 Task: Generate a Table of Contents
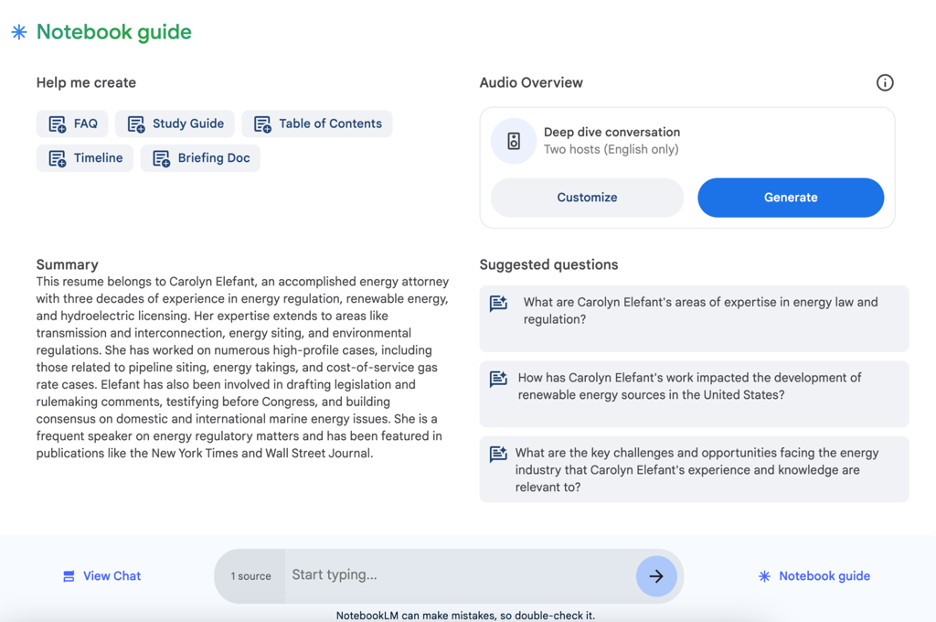tap(317, 124)
